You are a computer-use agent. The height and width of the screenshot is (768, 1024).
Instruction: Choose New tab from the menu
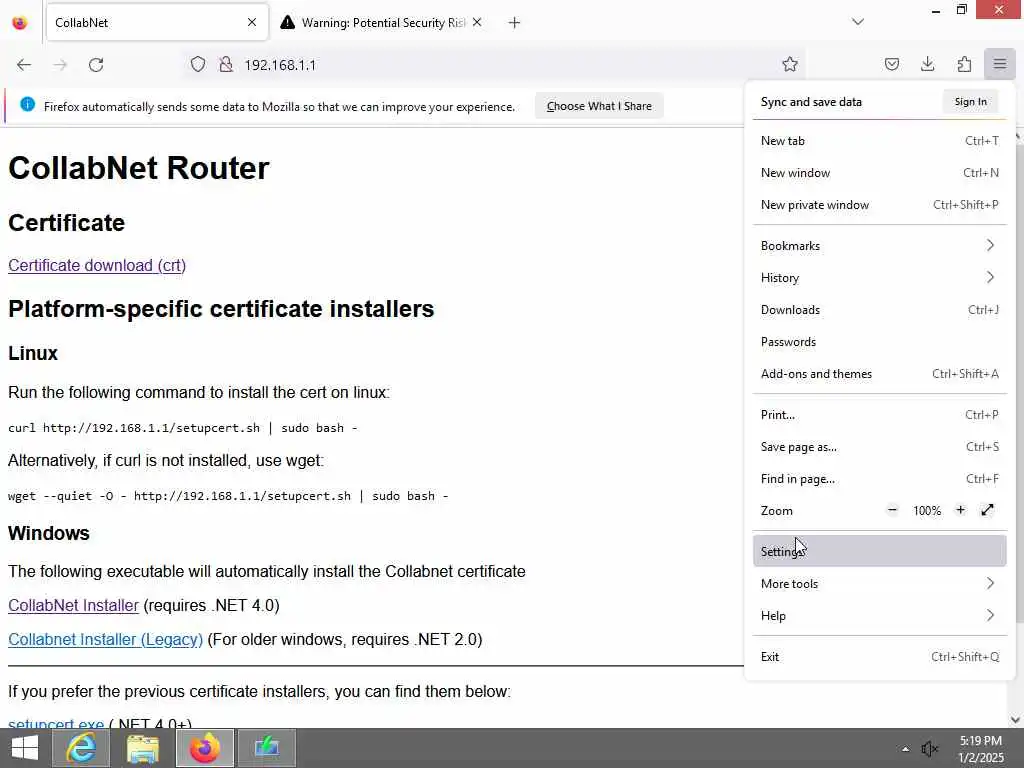pos(880,140)
